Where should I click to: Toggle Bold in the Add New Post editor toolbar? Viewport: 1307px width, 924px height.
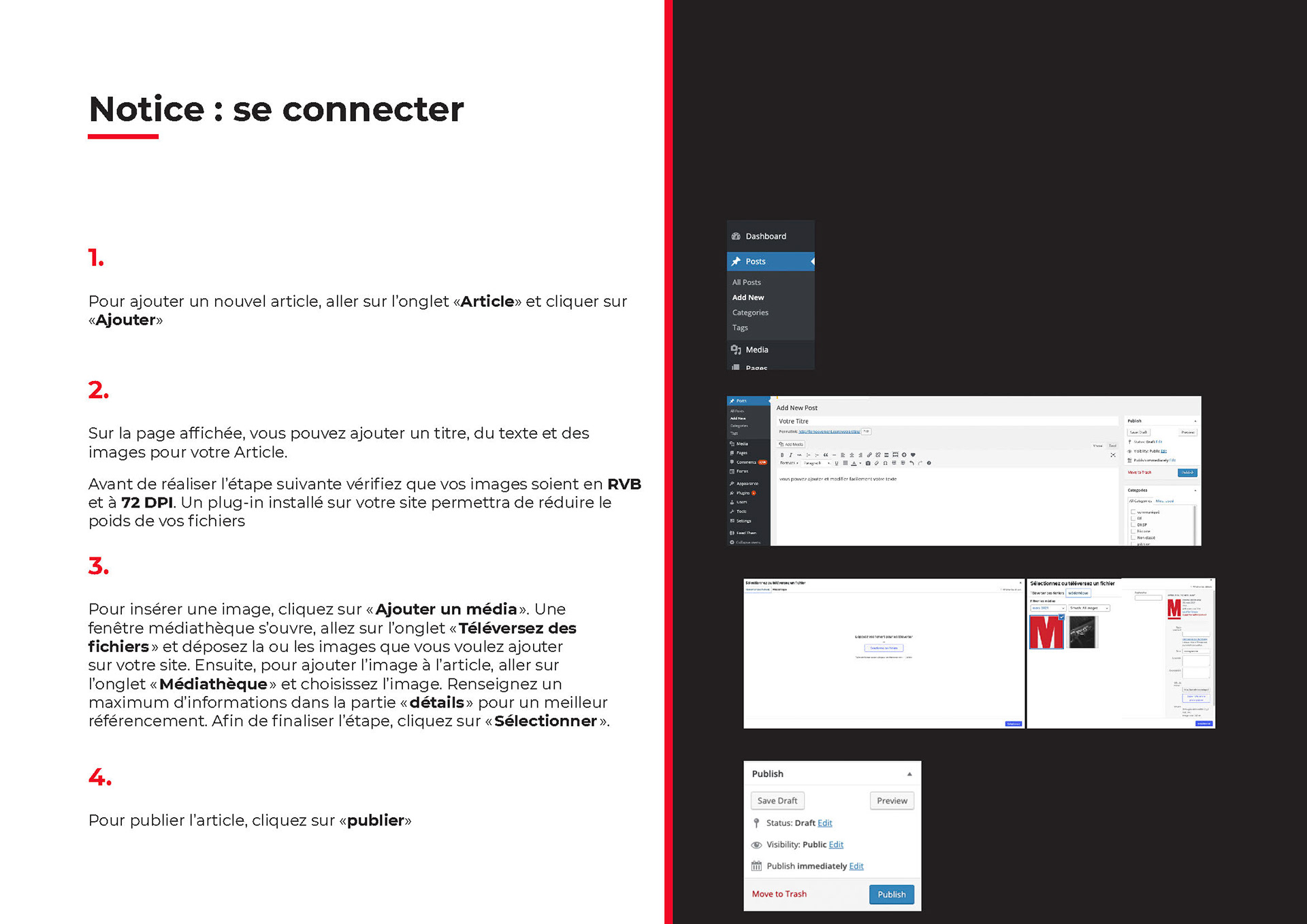pos(782,455)
